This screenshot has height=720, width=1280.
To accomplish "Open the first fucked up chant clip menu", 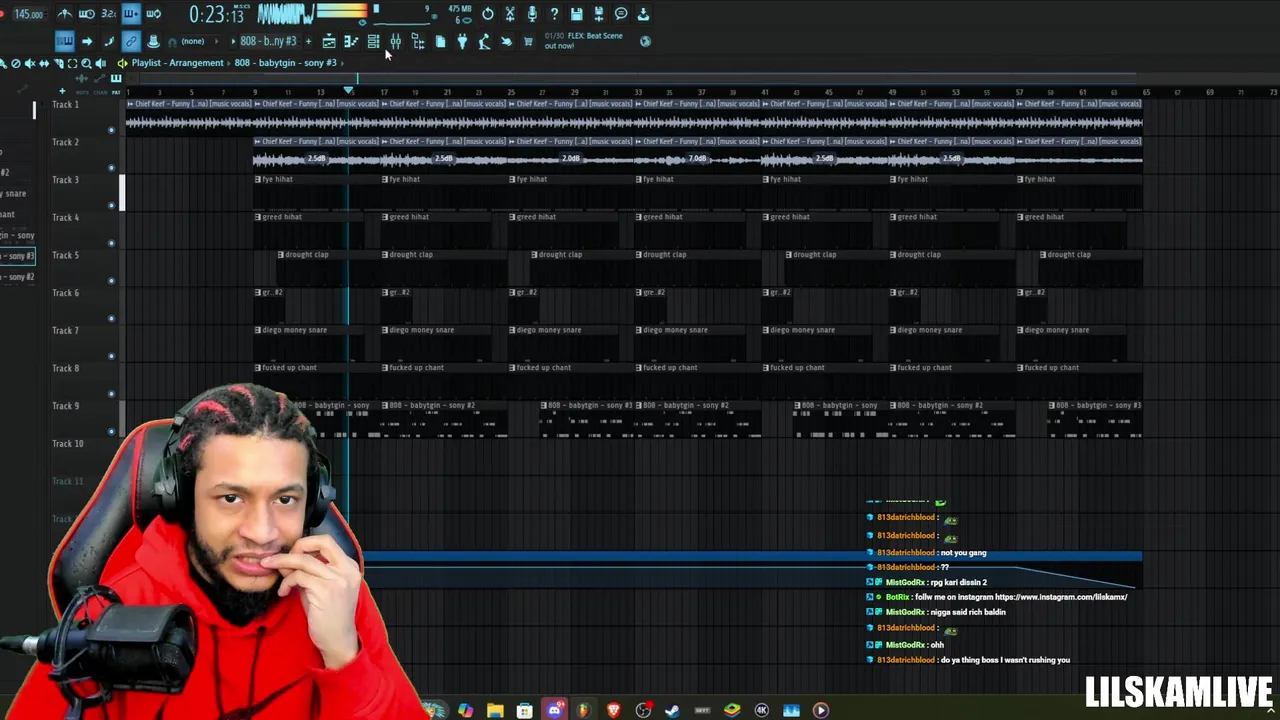I will (x=258, y=368).
